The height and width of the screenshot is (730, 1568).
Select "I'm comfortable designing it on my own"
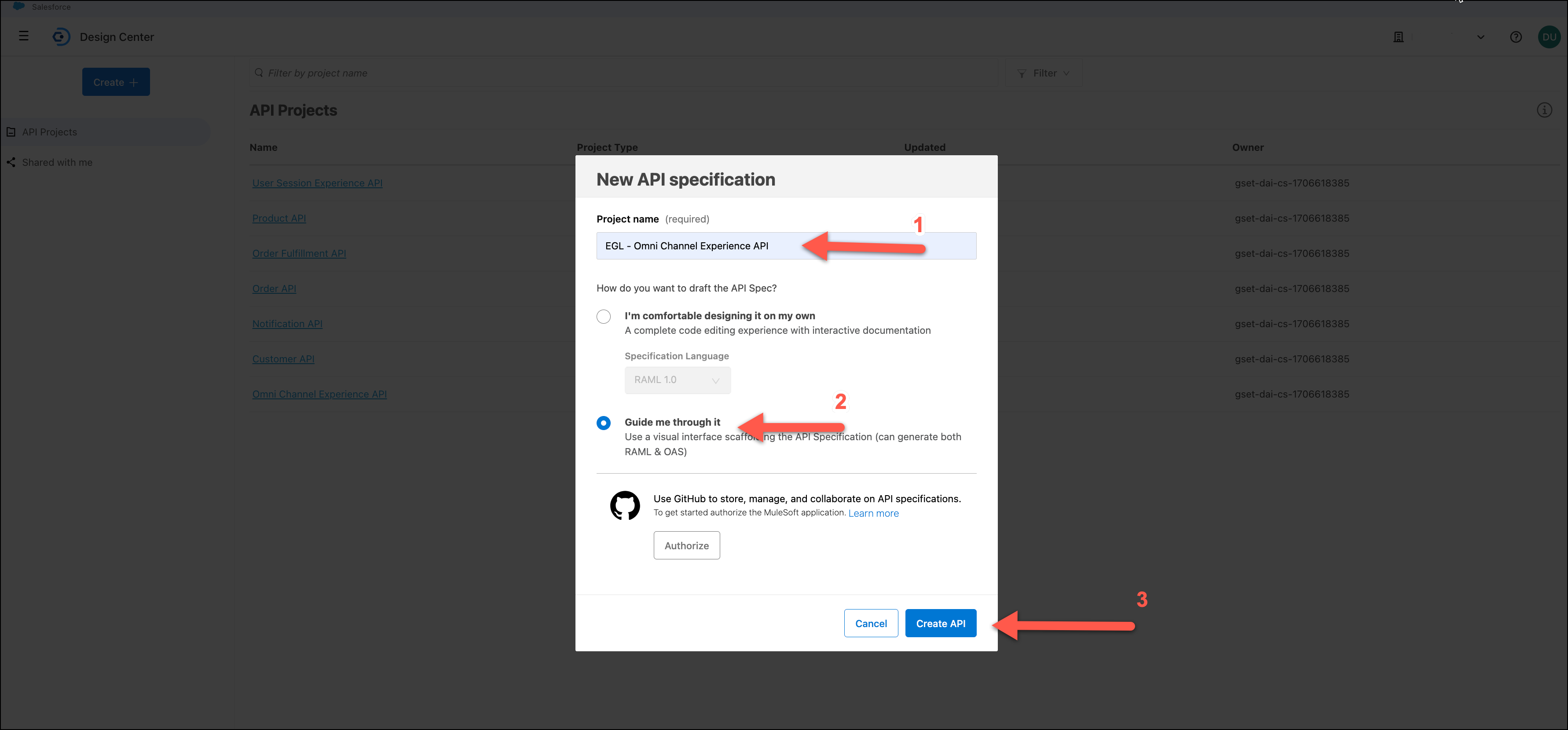point(603,316)
